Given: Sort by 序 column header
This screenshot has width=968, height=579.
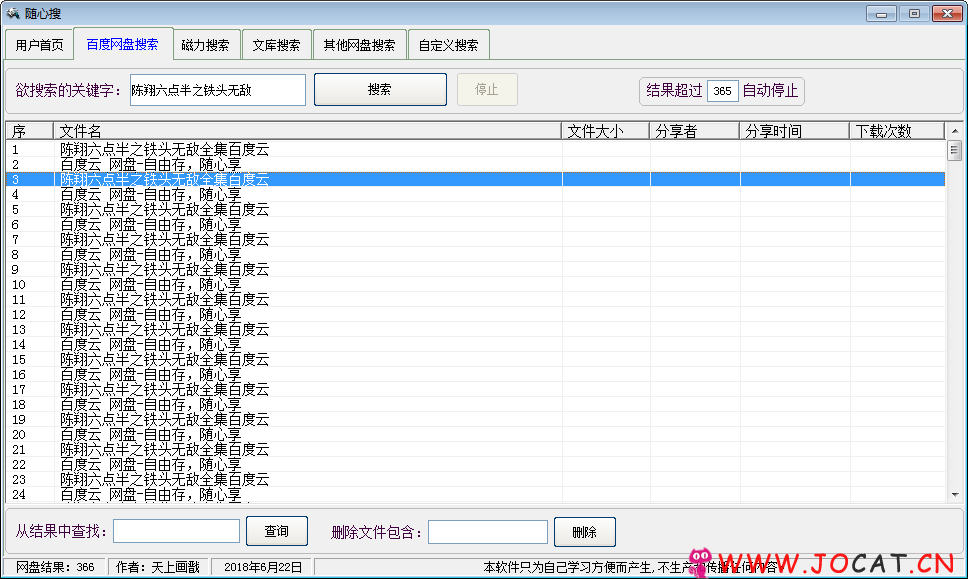Looking at the screenshot, I should click(30, 131).
